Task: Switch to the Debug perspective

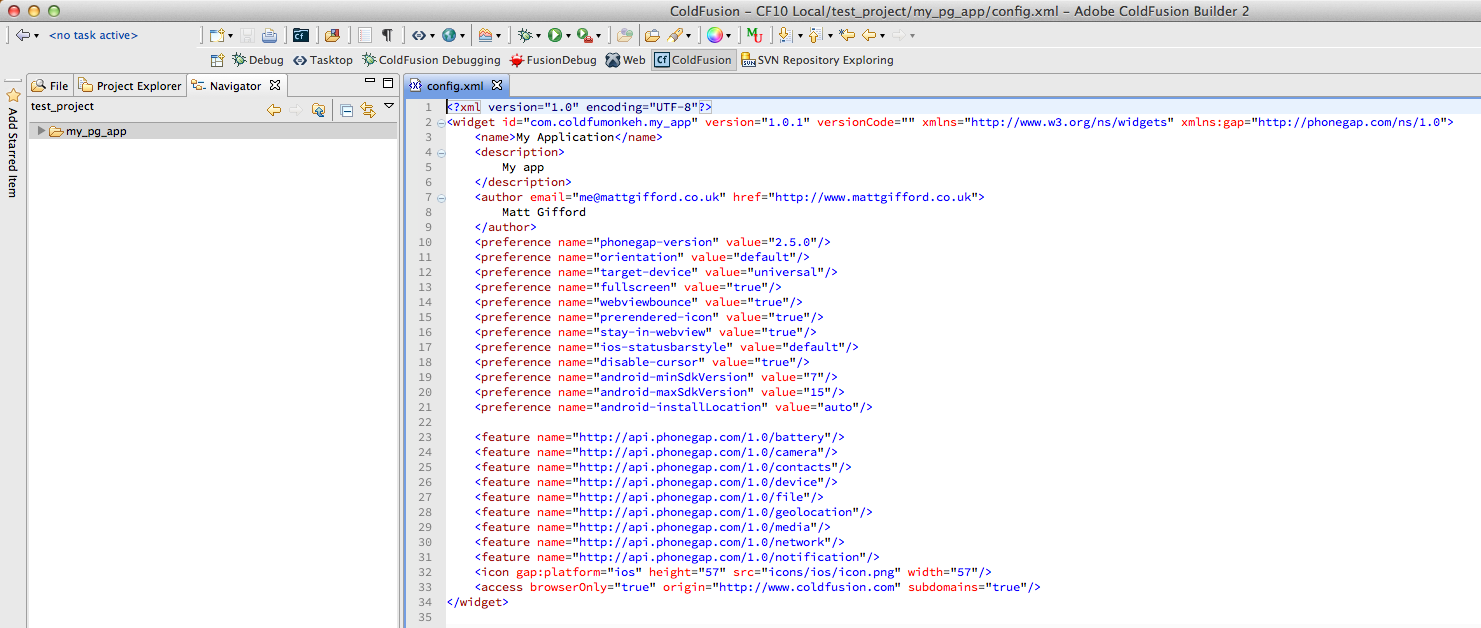Action: [x=258, y=60]
